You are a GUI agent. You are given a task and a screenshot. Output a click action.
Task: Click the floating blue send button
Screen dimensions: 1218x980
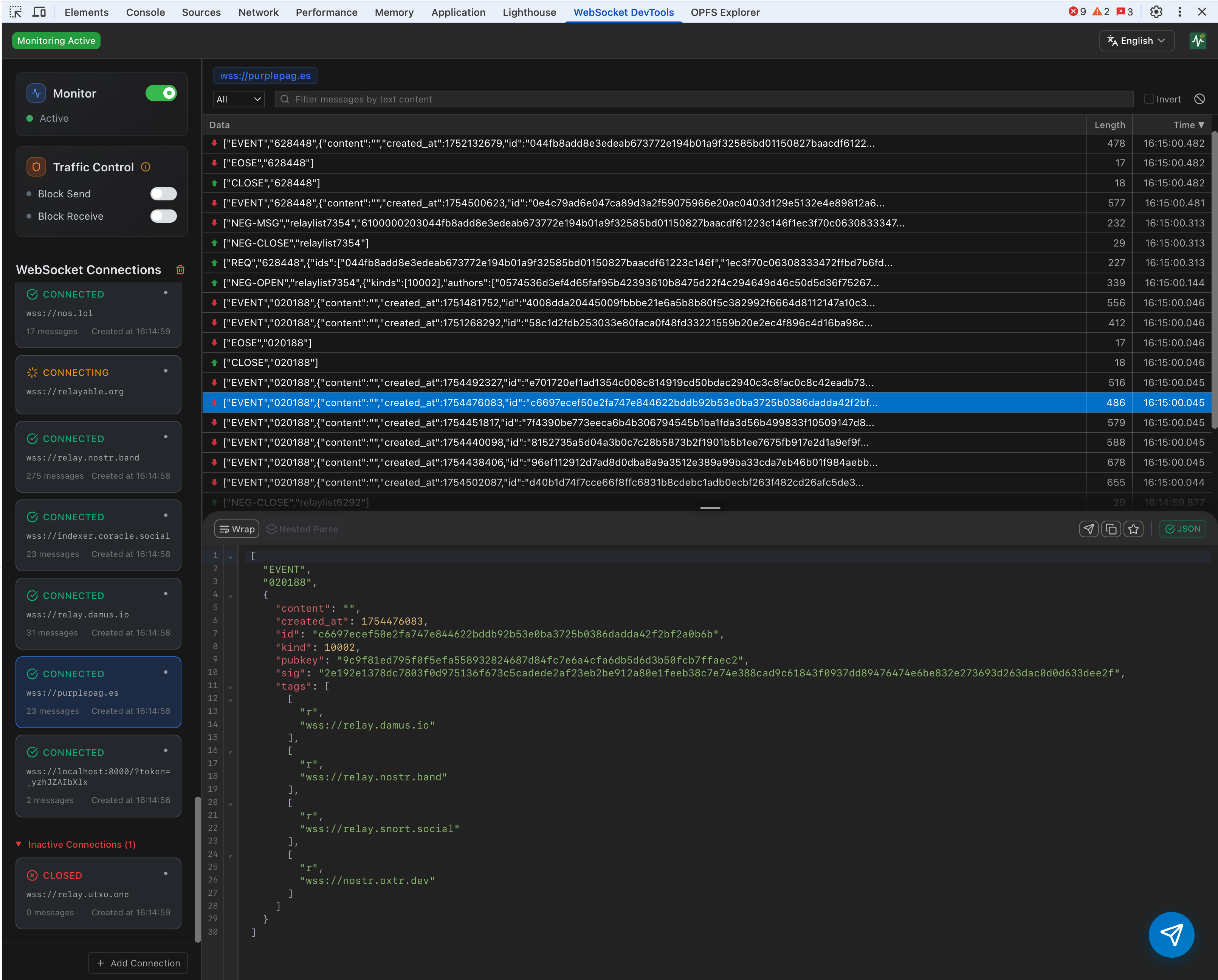click(1171, 935)
